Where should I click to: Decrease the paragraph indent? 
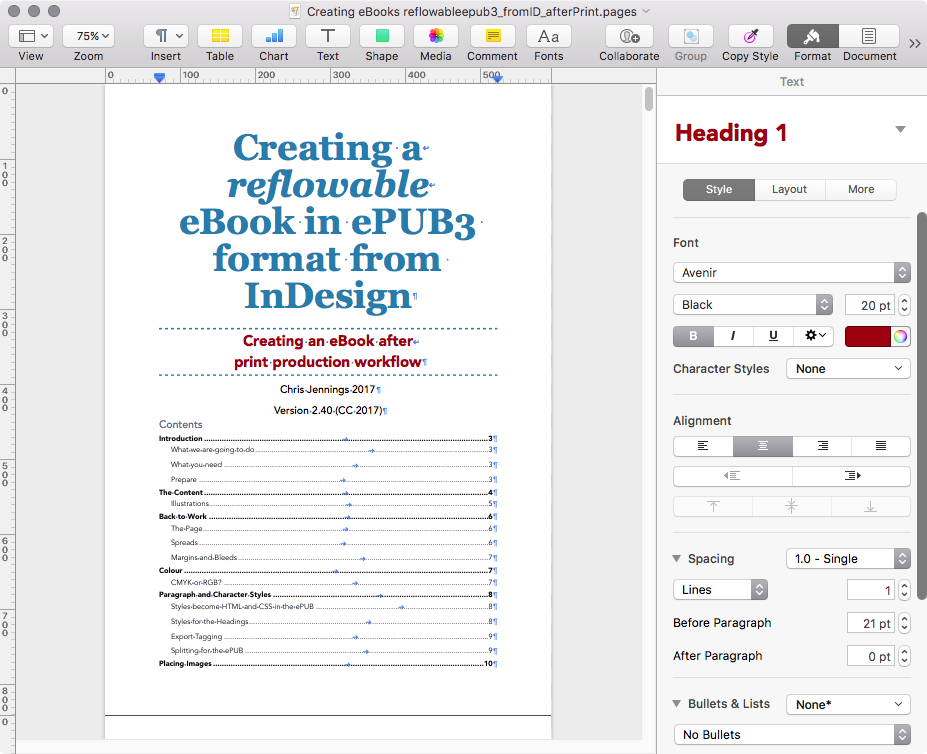(x=732, y=475)
